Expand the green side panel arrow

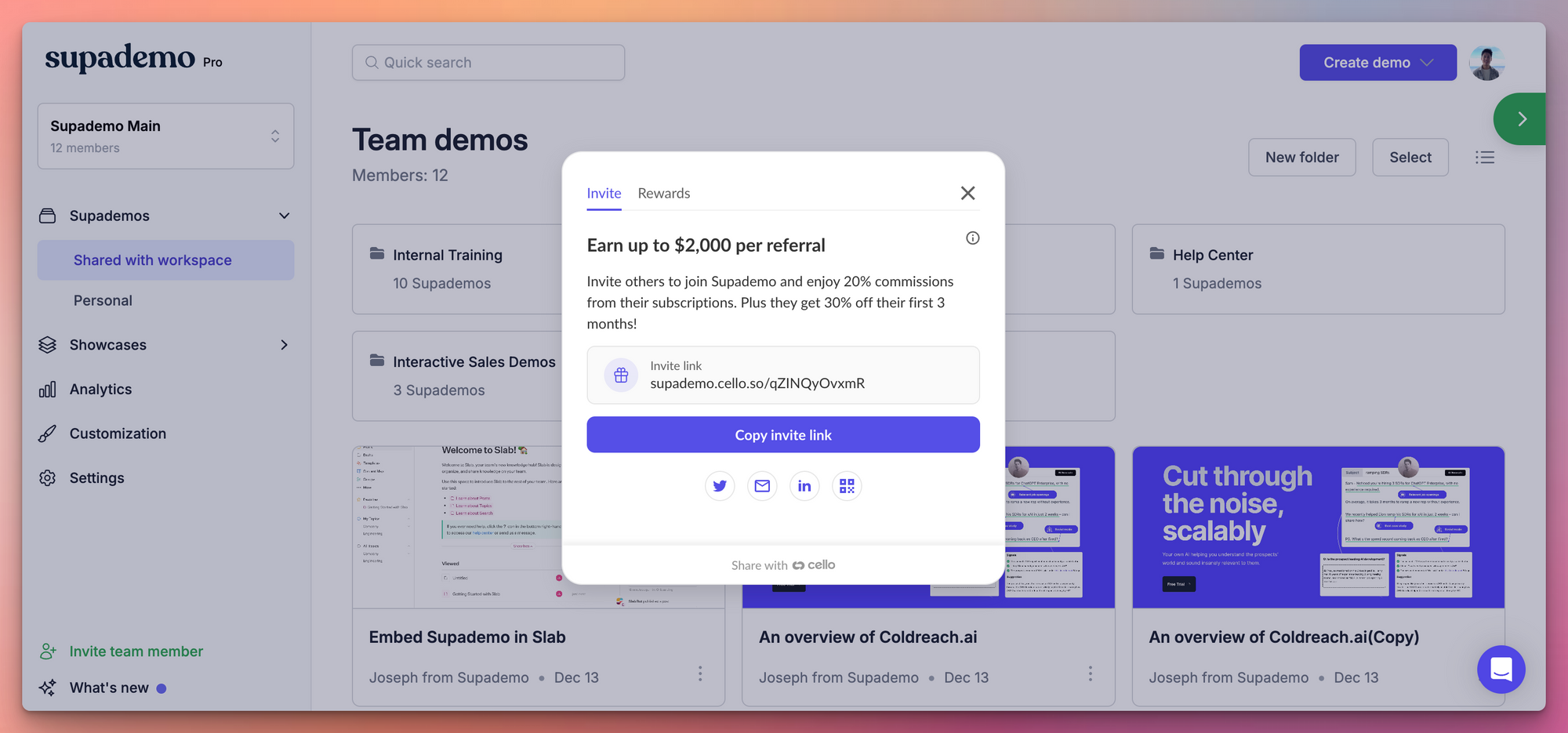point(1521,119)
